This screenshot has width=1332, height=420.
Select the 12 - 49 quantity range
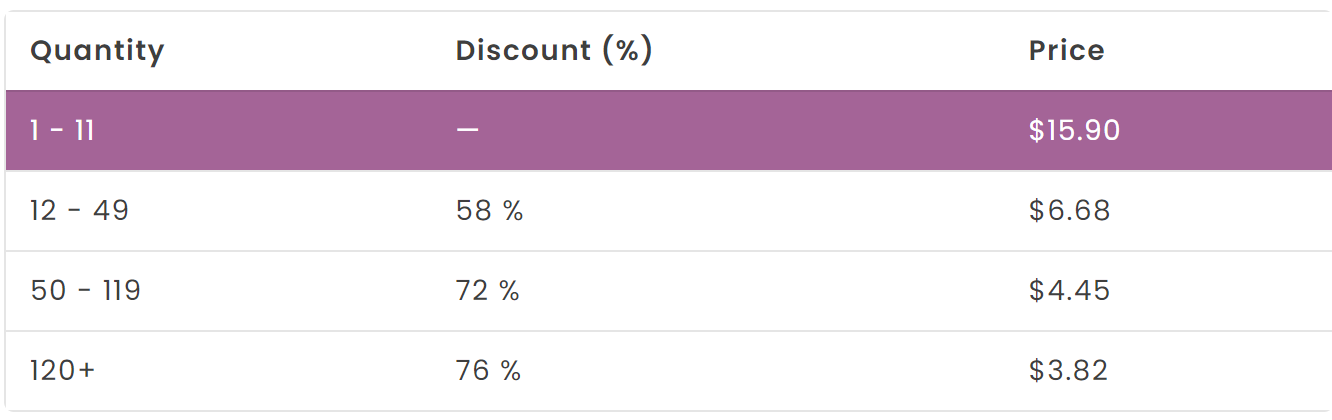[x=79, y=211]
